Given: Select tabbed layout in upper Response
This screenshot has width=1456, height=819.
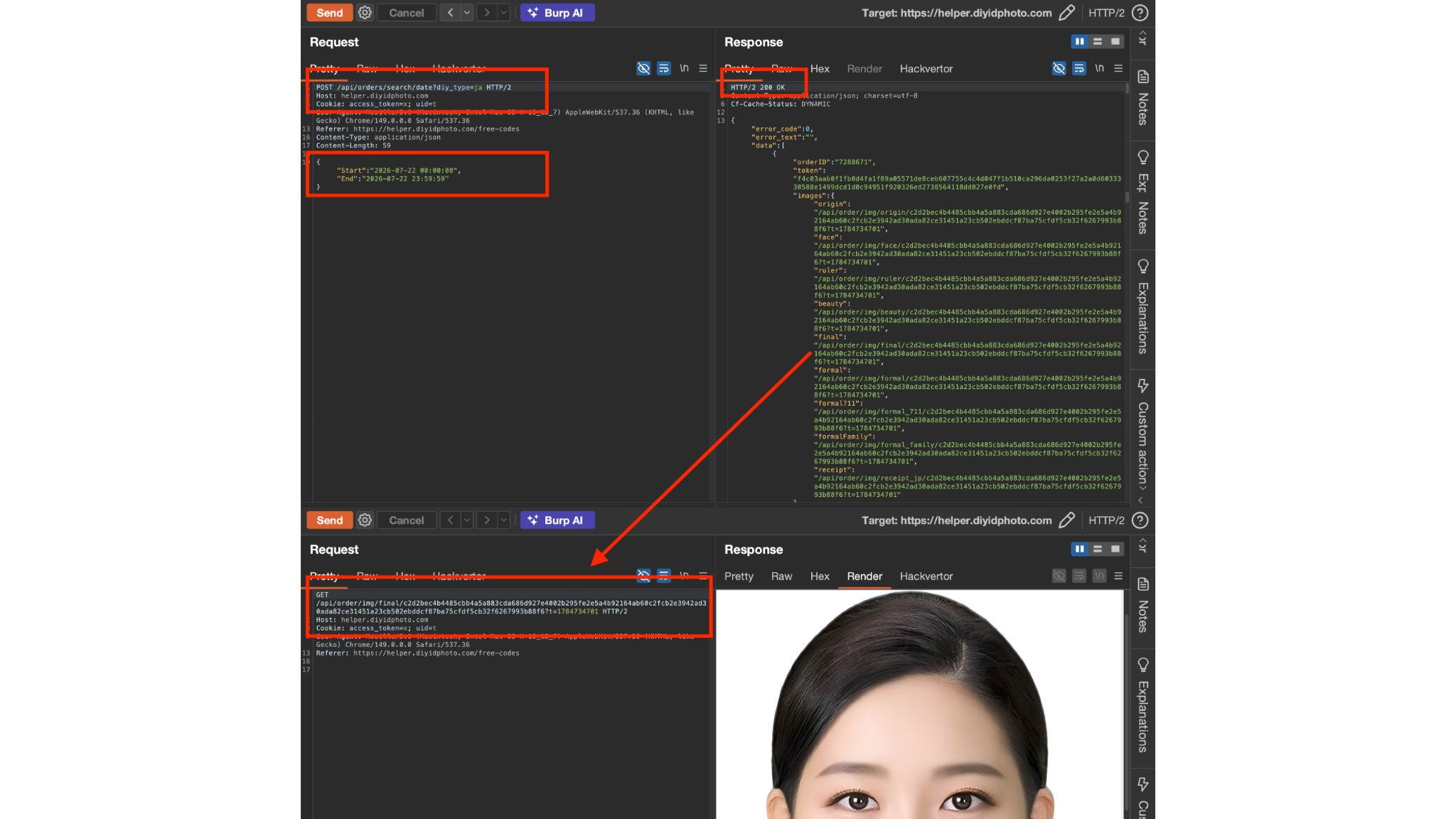Looking at the screenshot, I should (1115, 41).
